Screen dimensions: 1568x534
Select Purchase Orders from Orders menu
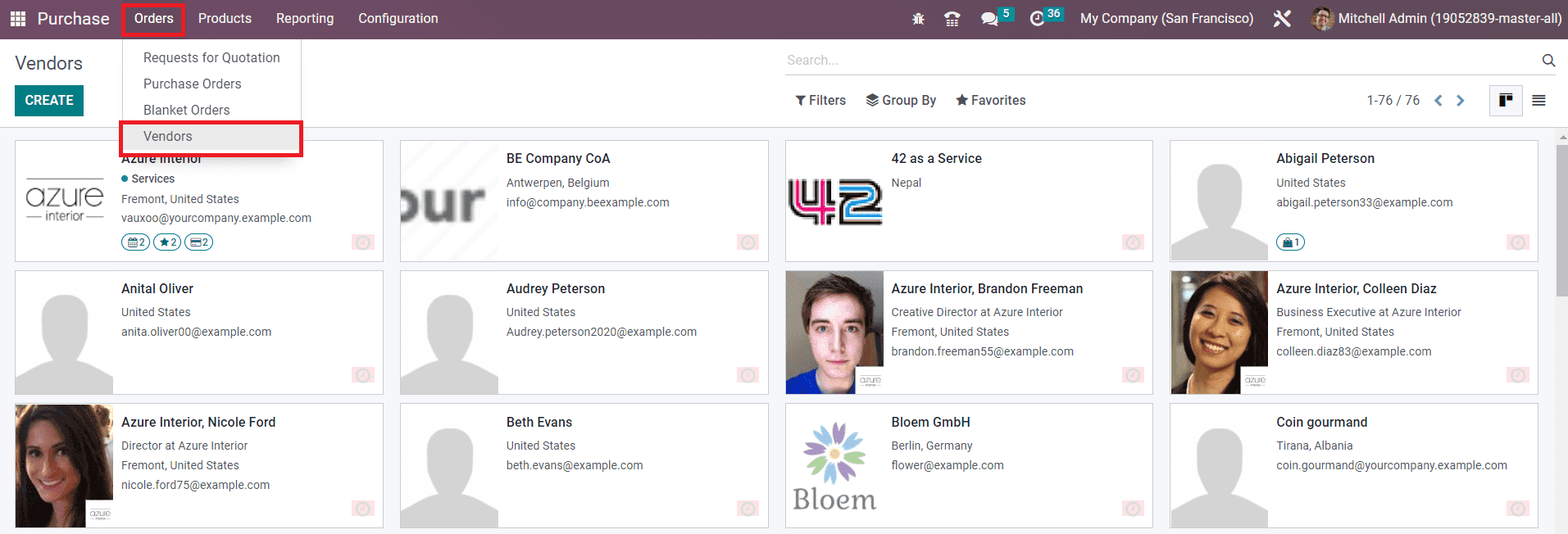(193, 84)
